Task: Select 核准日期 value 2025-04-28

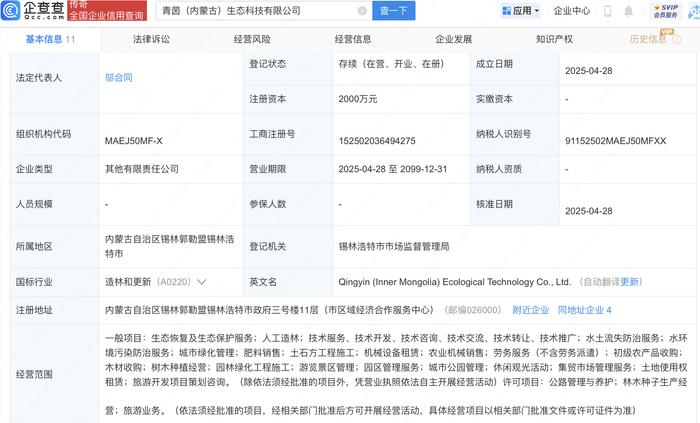Action: pos(588,211)
